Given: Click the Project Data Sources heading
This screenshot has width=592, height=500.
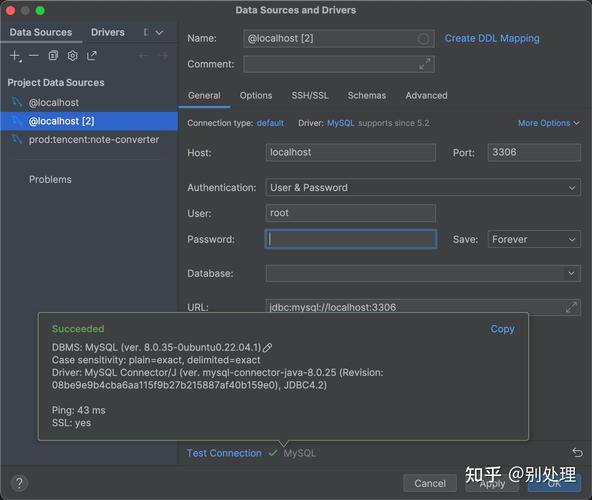Looking at the screenshot, I should (x=56, y=83).
